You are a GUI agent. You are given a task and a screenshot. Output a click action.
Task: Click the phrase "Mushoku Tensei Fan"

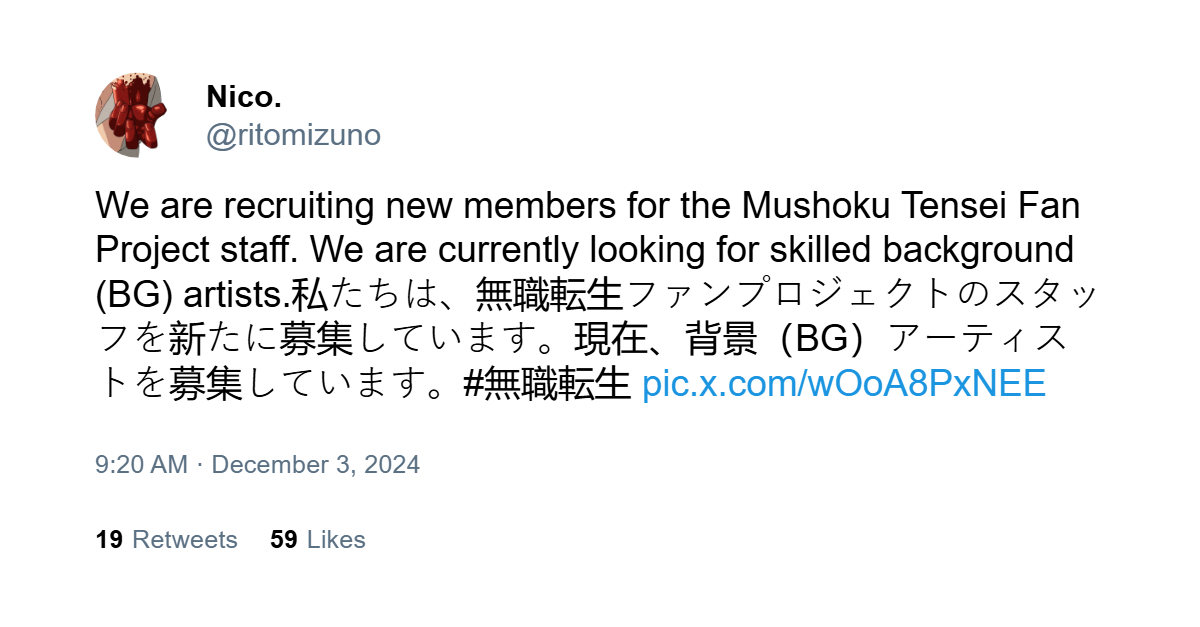click(911, 207)
